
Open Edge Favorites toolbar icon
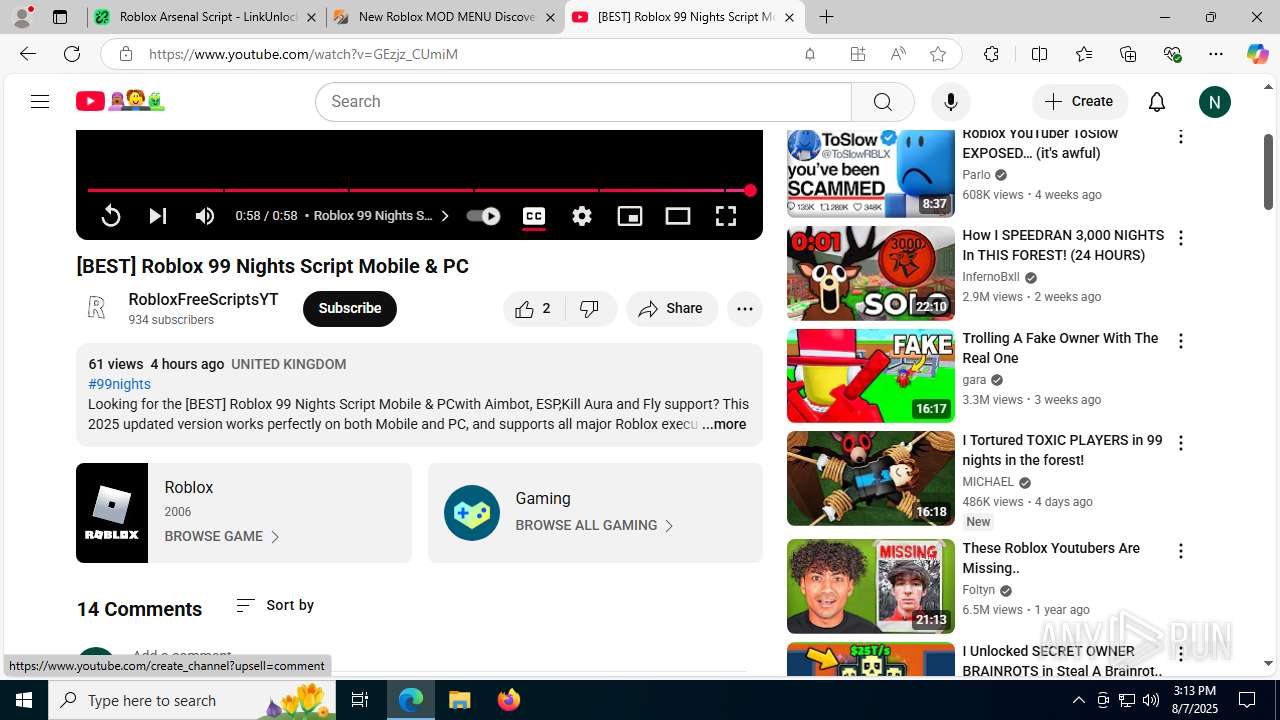[x=1084, y=54]
